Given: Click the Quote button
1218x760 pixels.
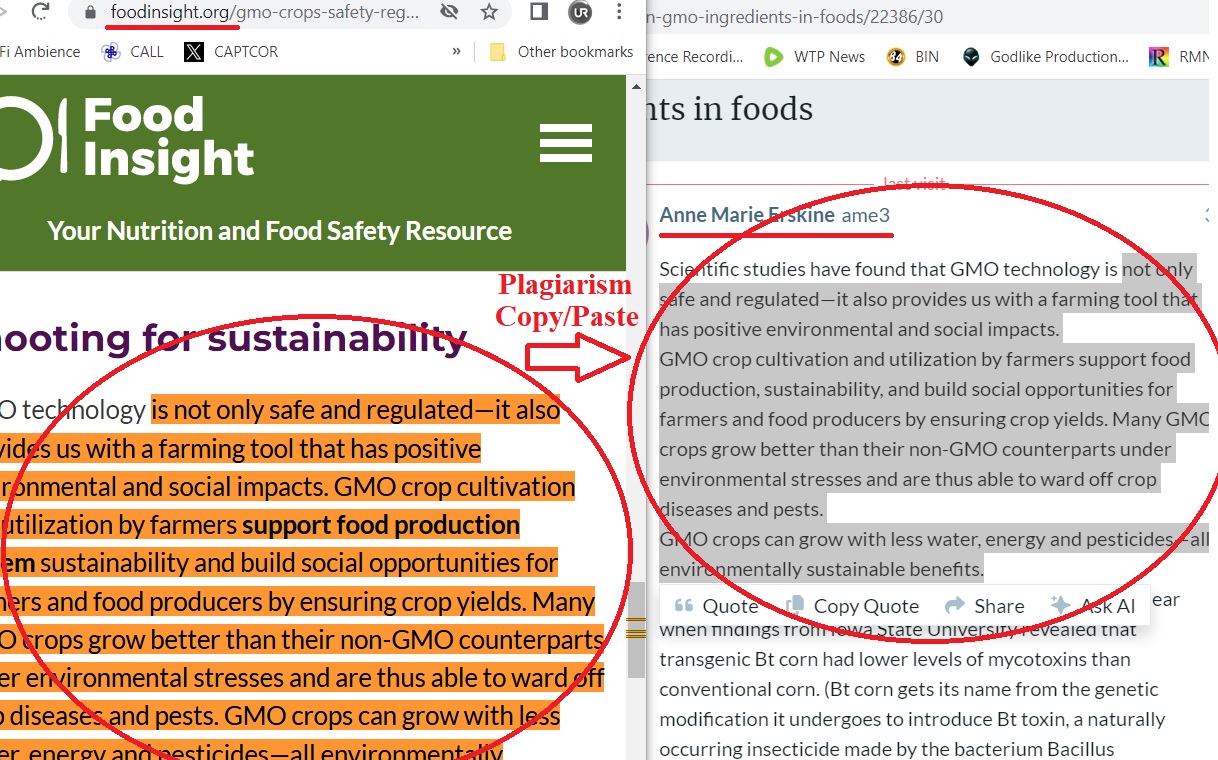Looking at the screenshot, I should click(716, 606).
